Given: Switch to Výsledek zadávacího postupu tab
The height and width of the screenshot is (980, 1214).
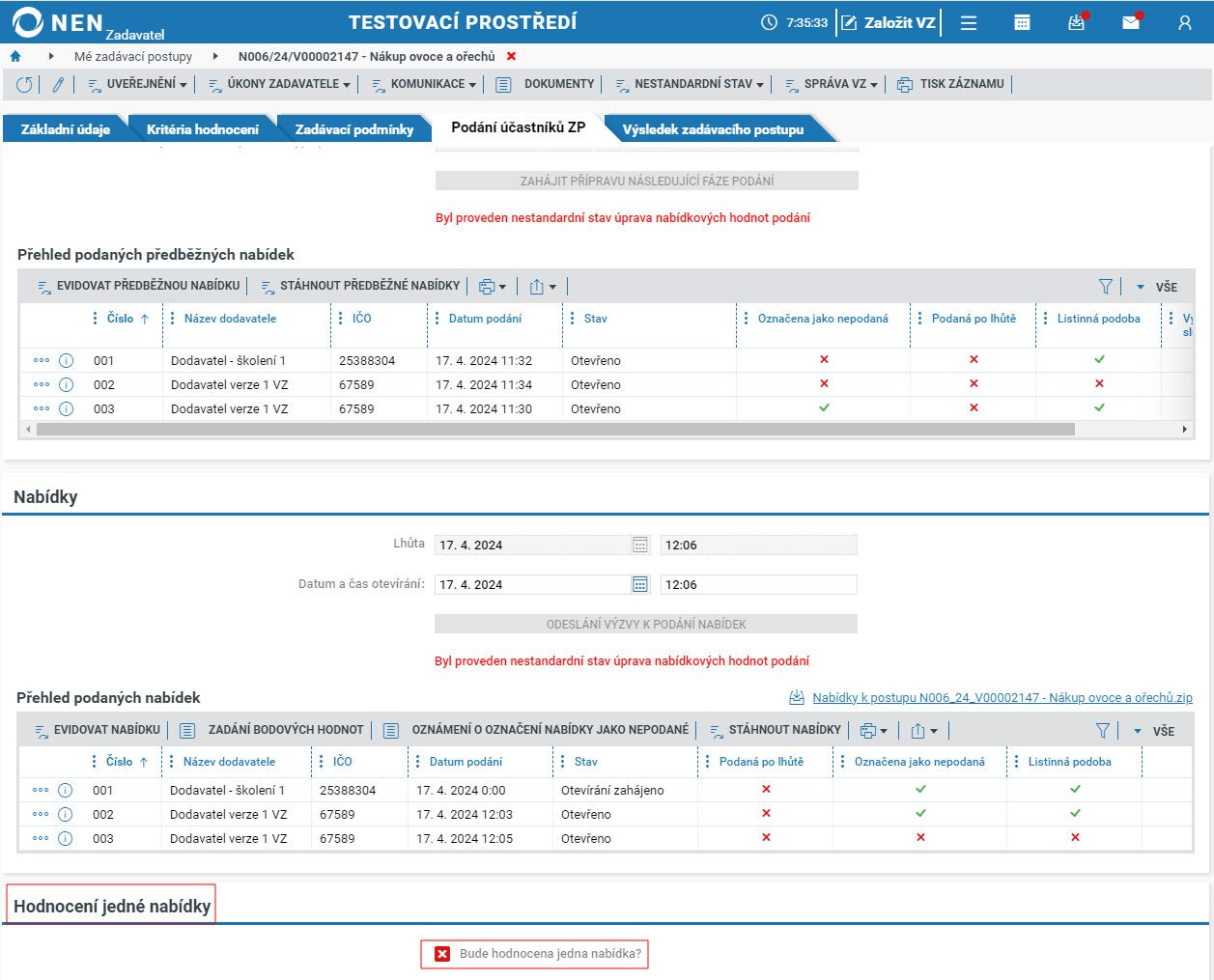Looking at the screenshot, I should pyautogui.click(x=713, y=129).
